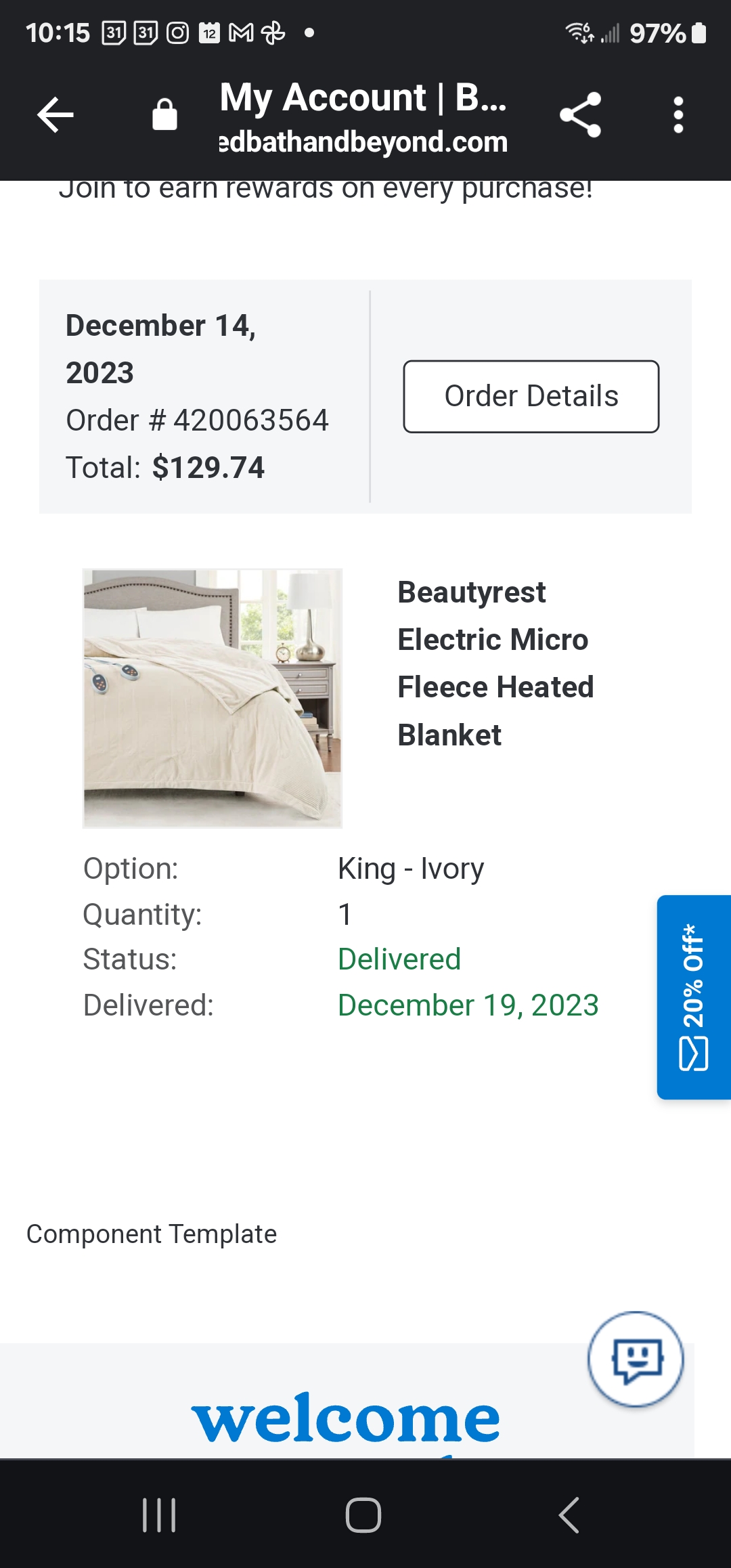731x1568 pixels.
Task: Tap the Android navigation back chevron
Action: [569, 1515]
